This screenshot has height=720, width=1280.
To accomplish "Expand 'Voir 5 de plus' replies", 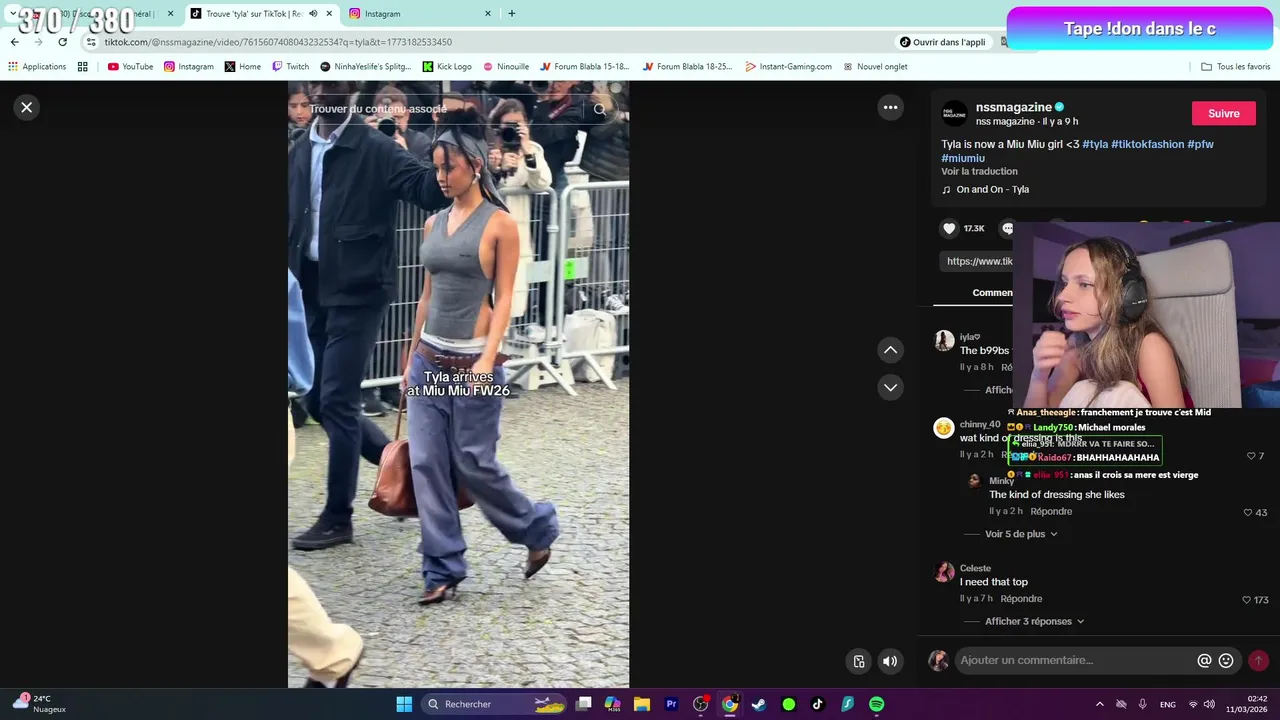I will tap(1021, 534).
